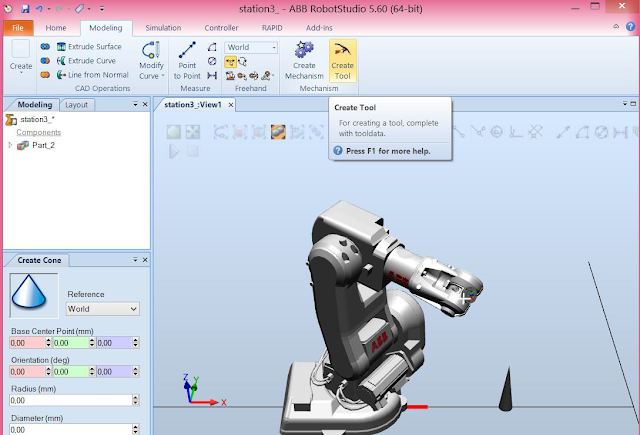Image resolution: width=640 pixels, height=435 pixels.
Task: Switch to the Simulation ribbon tab
Action: click(x=163, y=28)
